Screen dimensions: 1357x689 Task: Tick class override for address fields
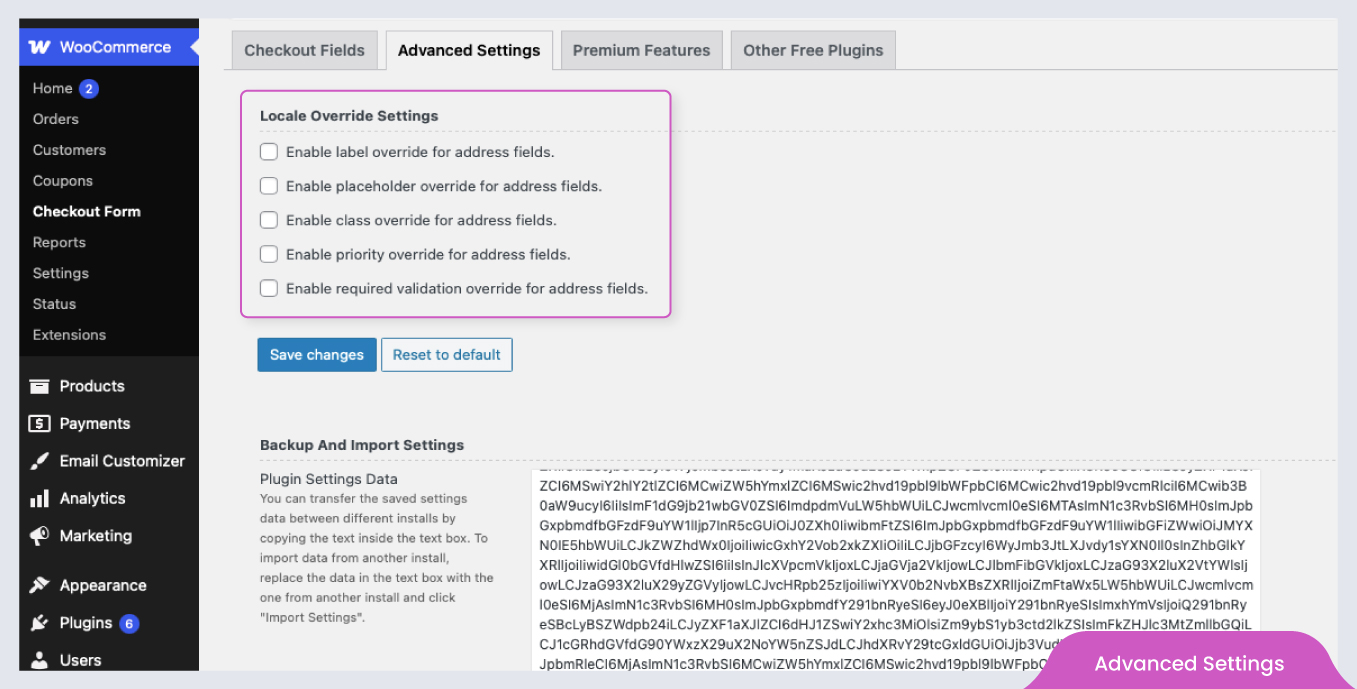(269, 220)
